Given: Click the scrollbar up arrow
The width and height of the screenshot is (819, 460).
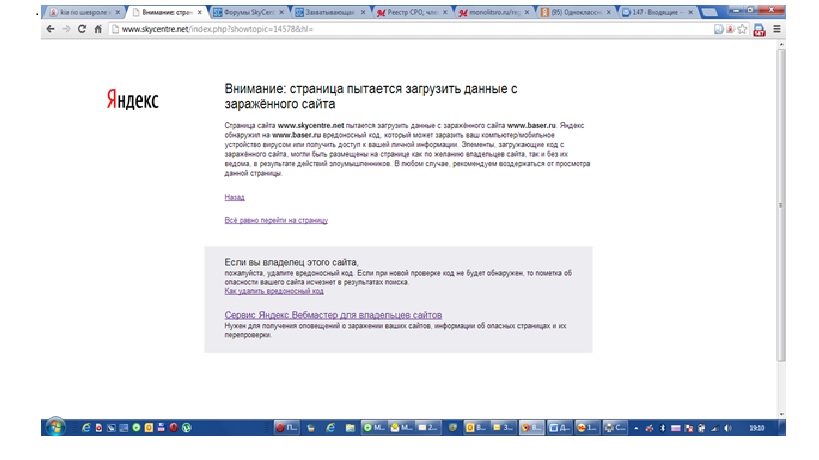Looking at the screenshot, I should point(781,44).
